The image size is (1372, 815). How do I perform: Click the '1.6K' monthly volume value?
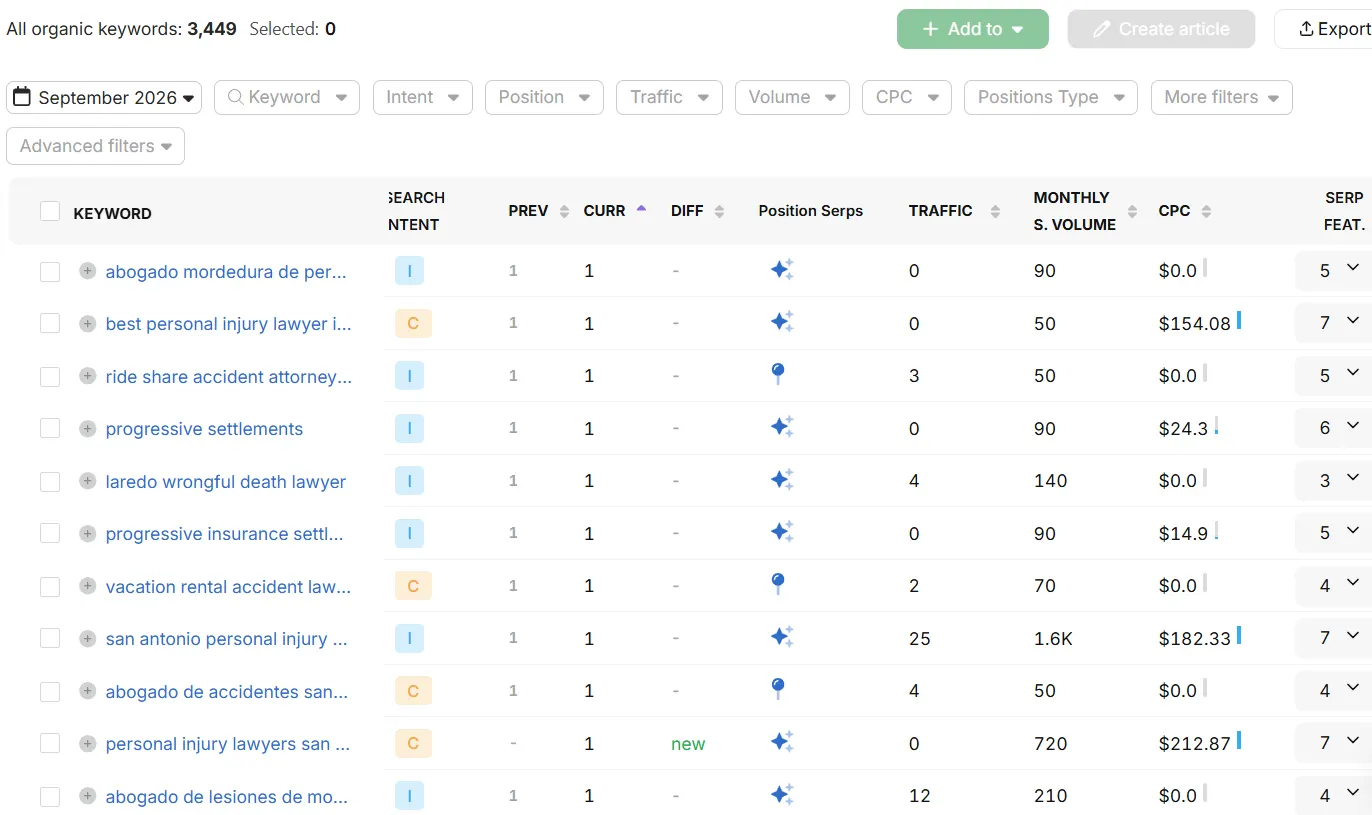pos(1053,639)
